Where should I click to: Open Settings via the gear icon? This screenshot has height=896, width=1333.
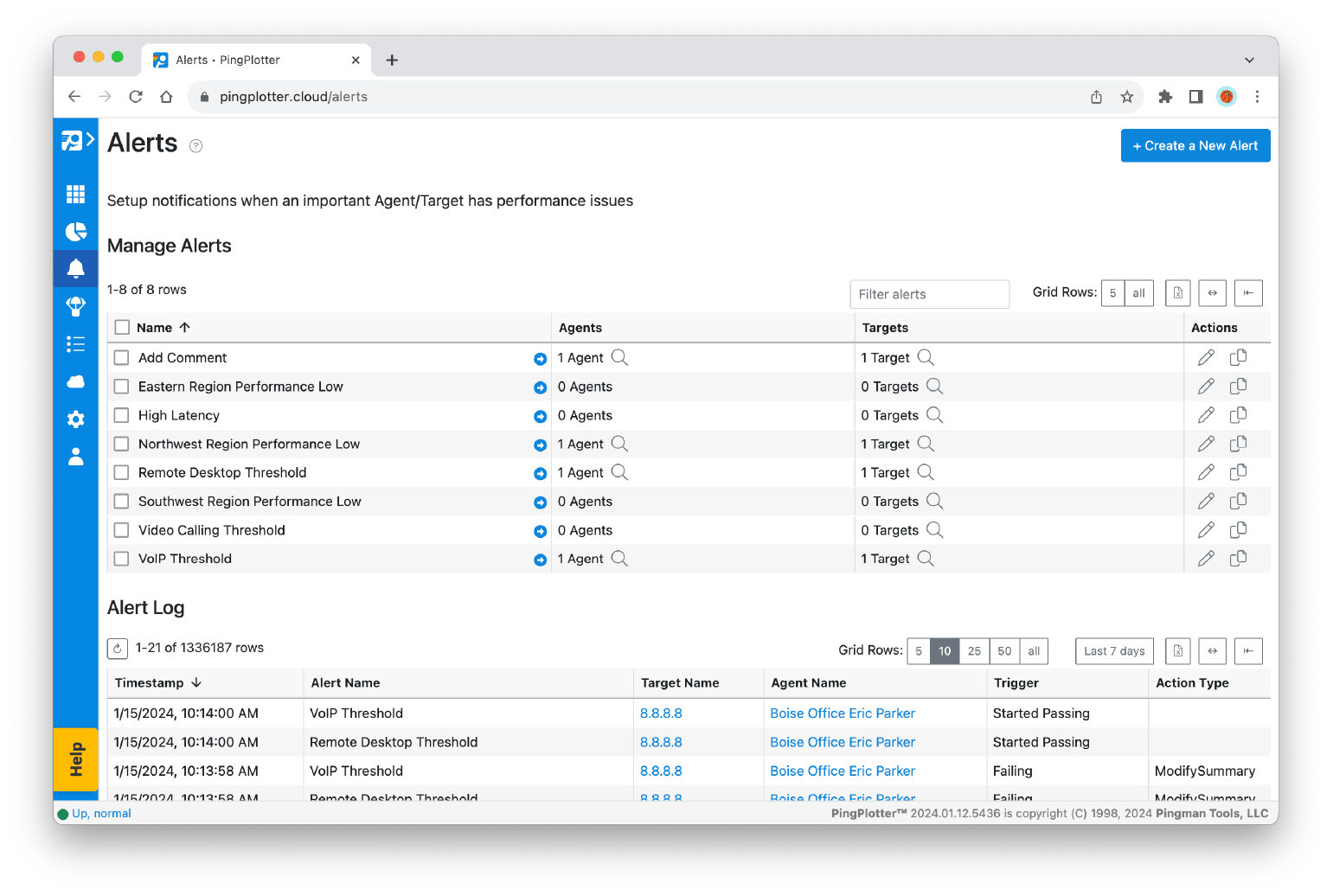(75, 419)
